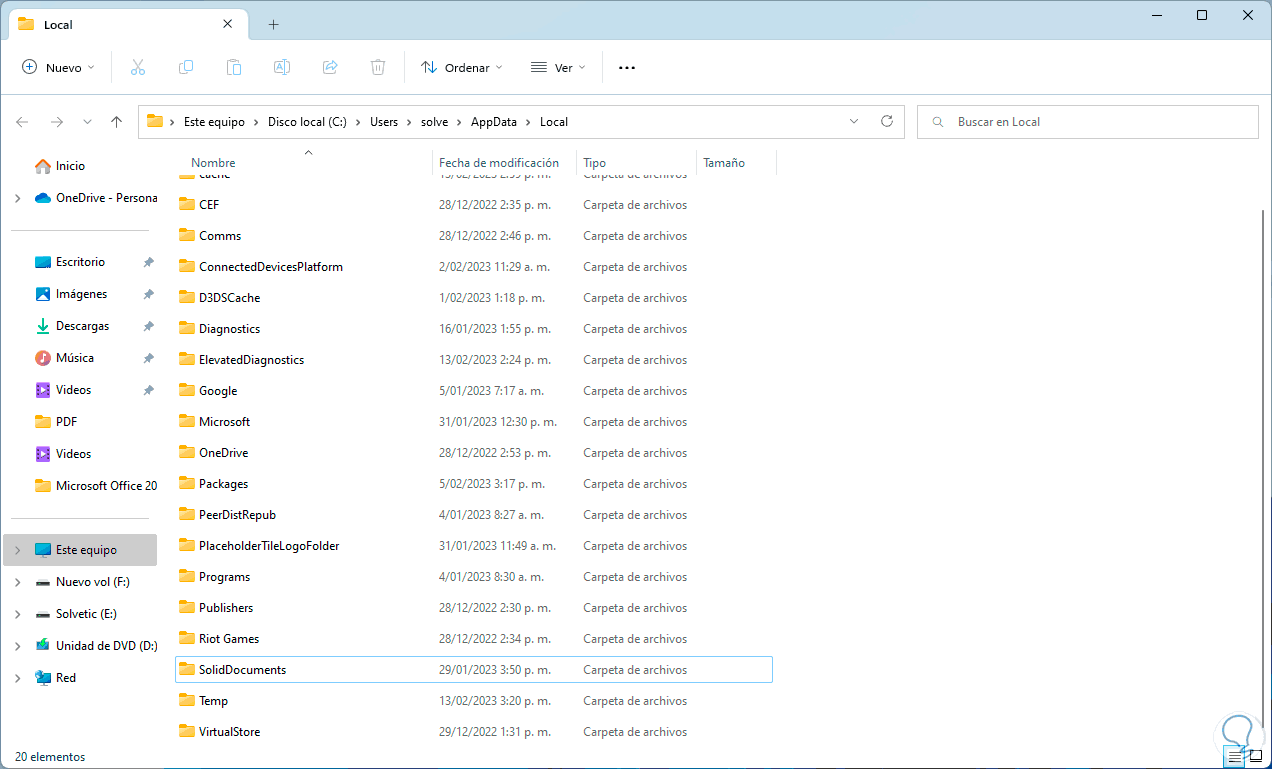Click Users in the address breadcrumb
The height and width of the screenshot is (769, 1272).
[x=384, y=122]
